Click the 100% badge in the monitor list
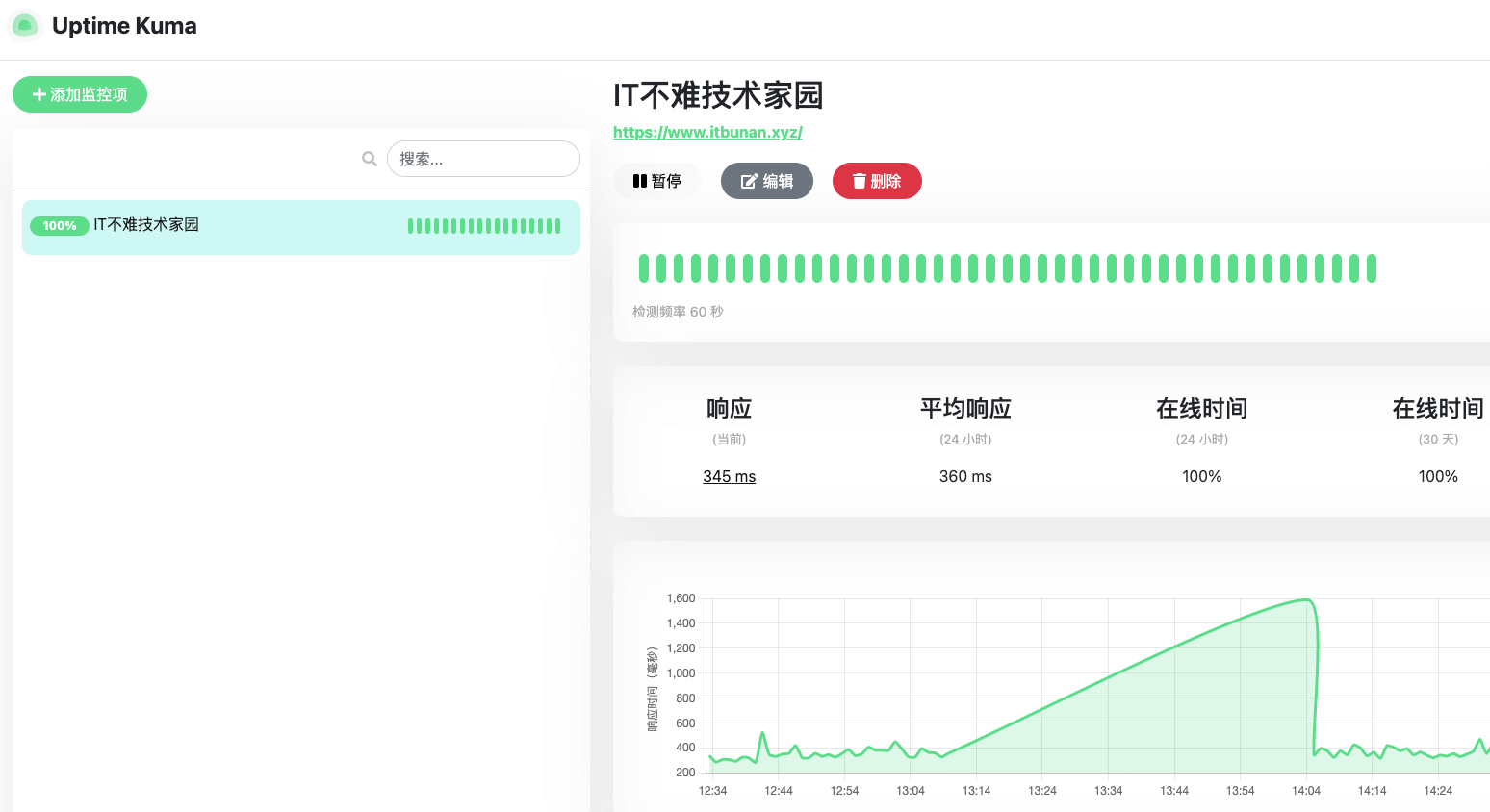 [x=60, y=226]
